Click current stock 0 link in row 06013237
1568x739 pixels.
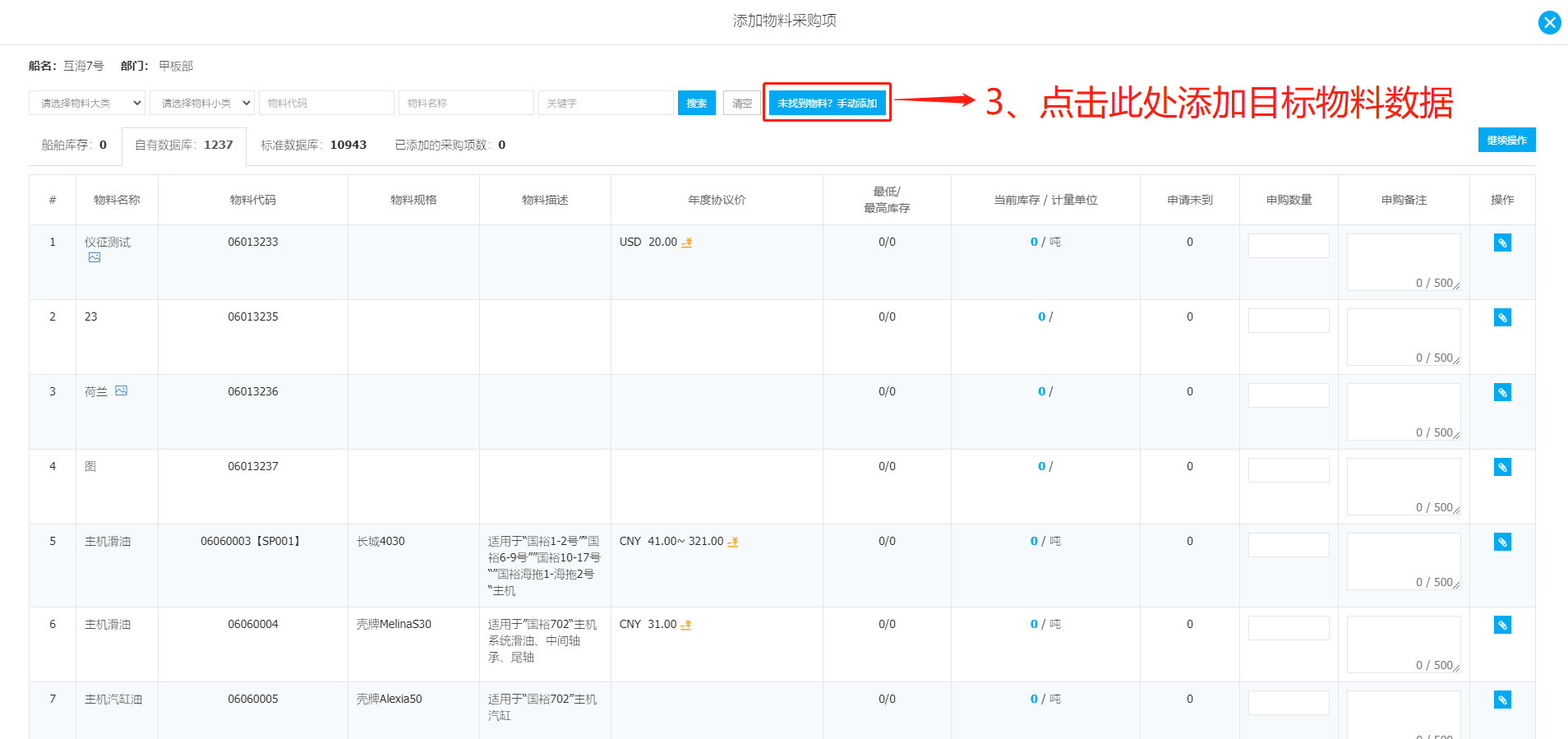point(1041,466)
